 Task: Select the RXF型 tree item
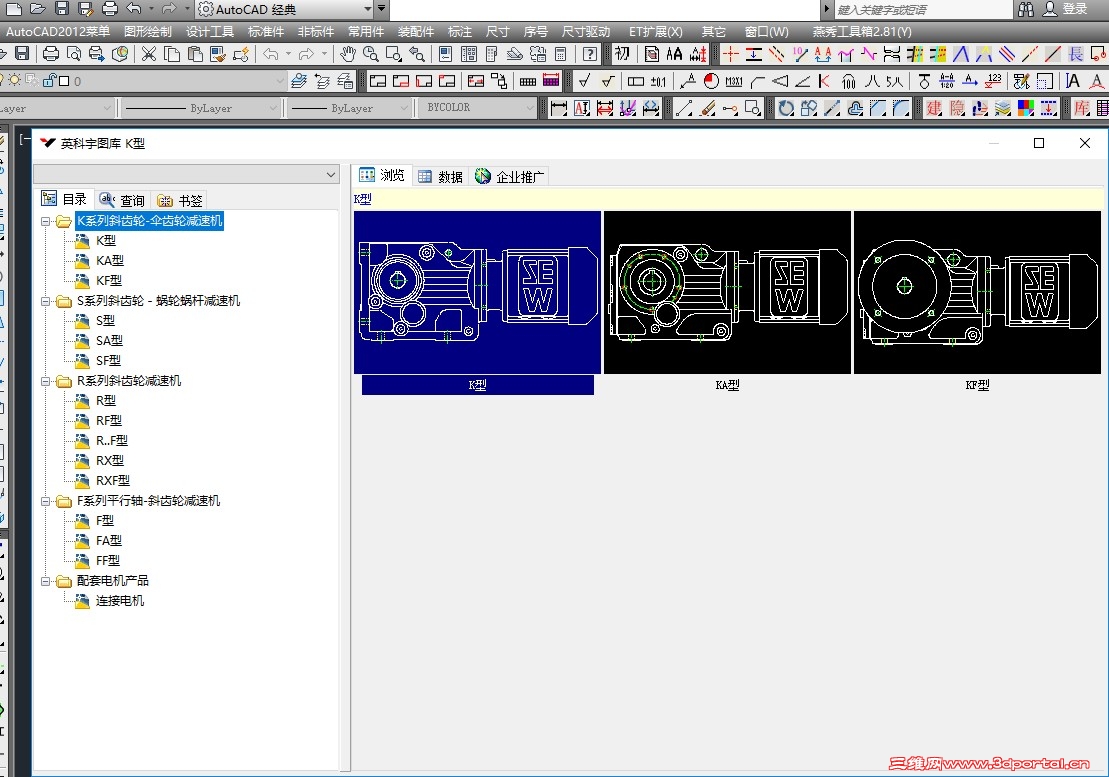(112, 481)
